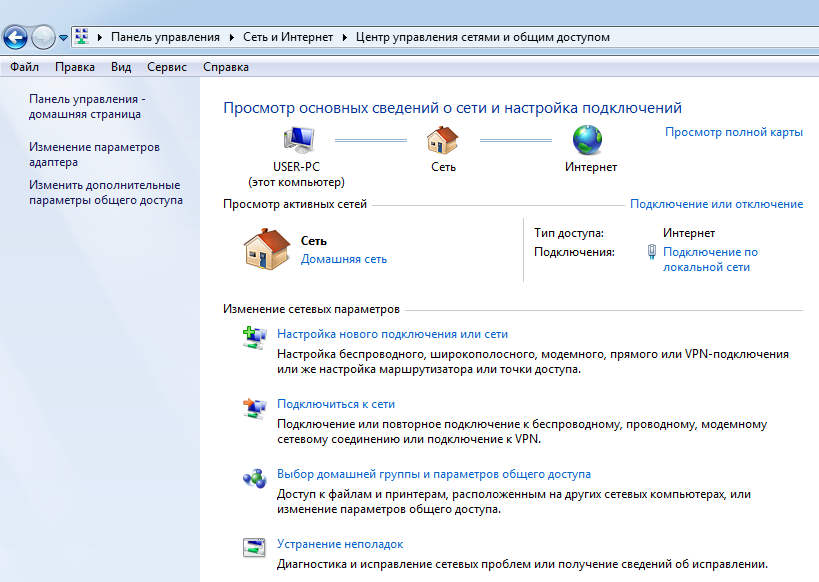Image resolution: width=819 pixels, height=582 pixels.
Task: Click the homegroup spheres icon
Action: pyautogui.click(x=255, y=478)
